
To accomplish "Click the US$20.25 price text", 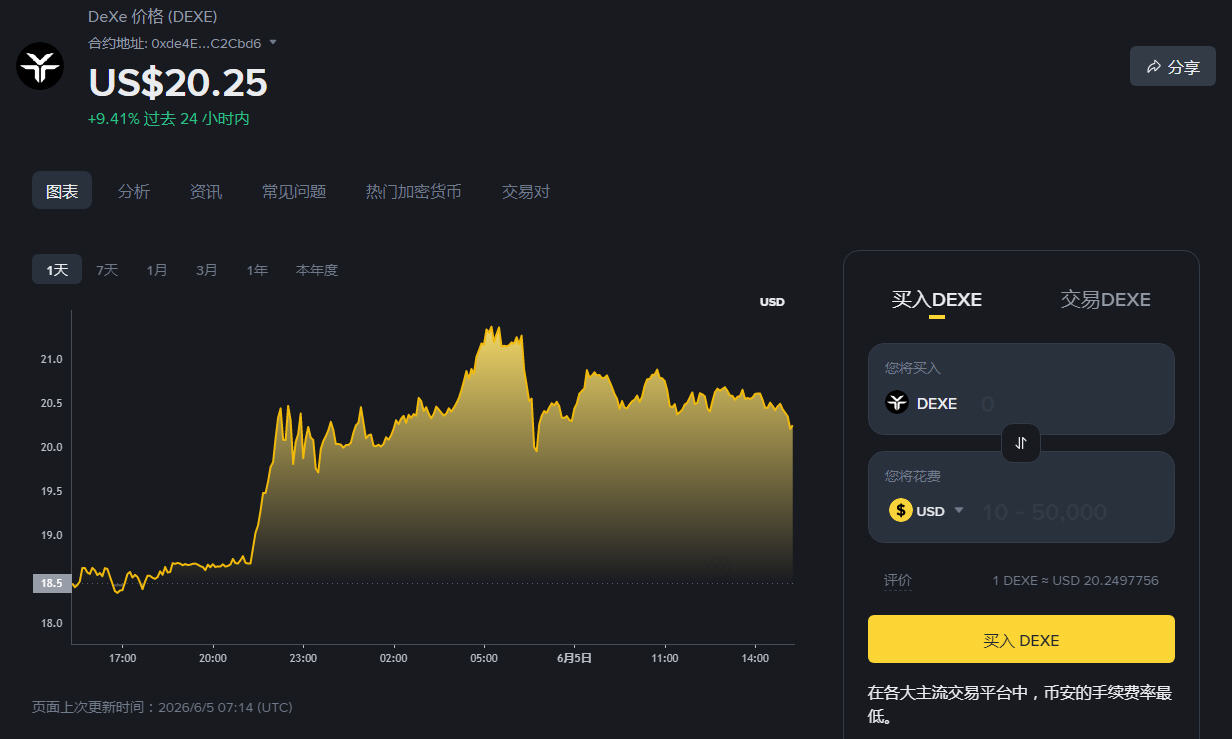I will click(178, 82).
